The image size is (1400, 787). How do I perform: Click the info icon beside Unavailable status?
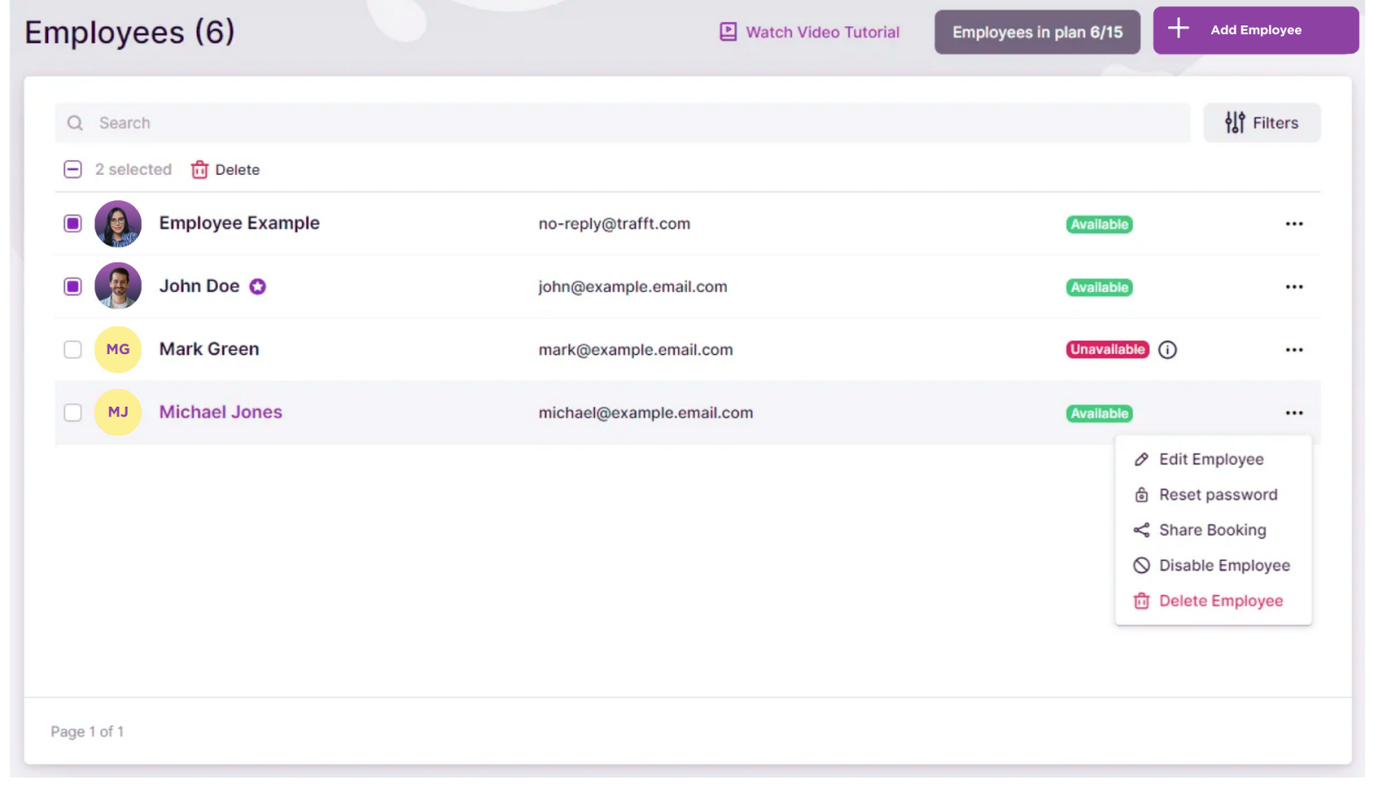click(x=1167, y=350)
